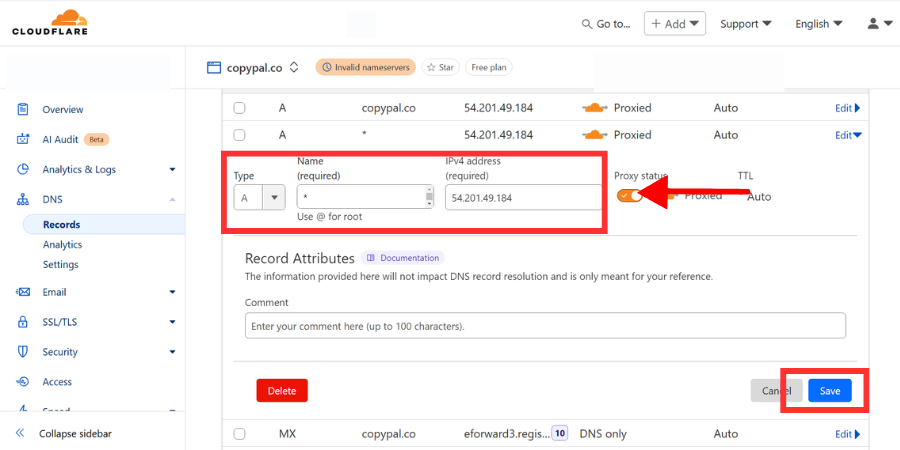Open the Add dropdown in header

pos(674,24)
